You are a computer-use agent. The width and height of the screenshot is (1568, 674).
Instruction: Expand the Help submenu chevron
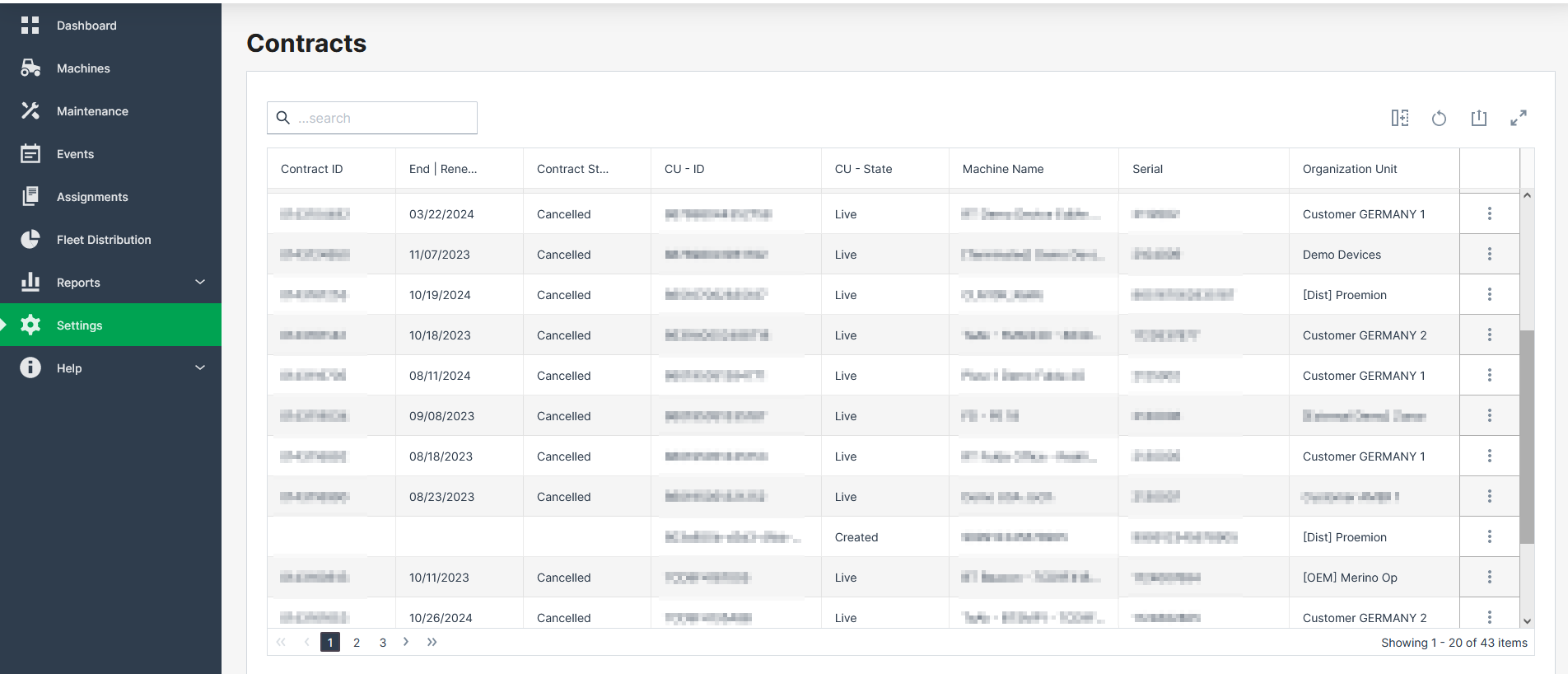[200, 368]
